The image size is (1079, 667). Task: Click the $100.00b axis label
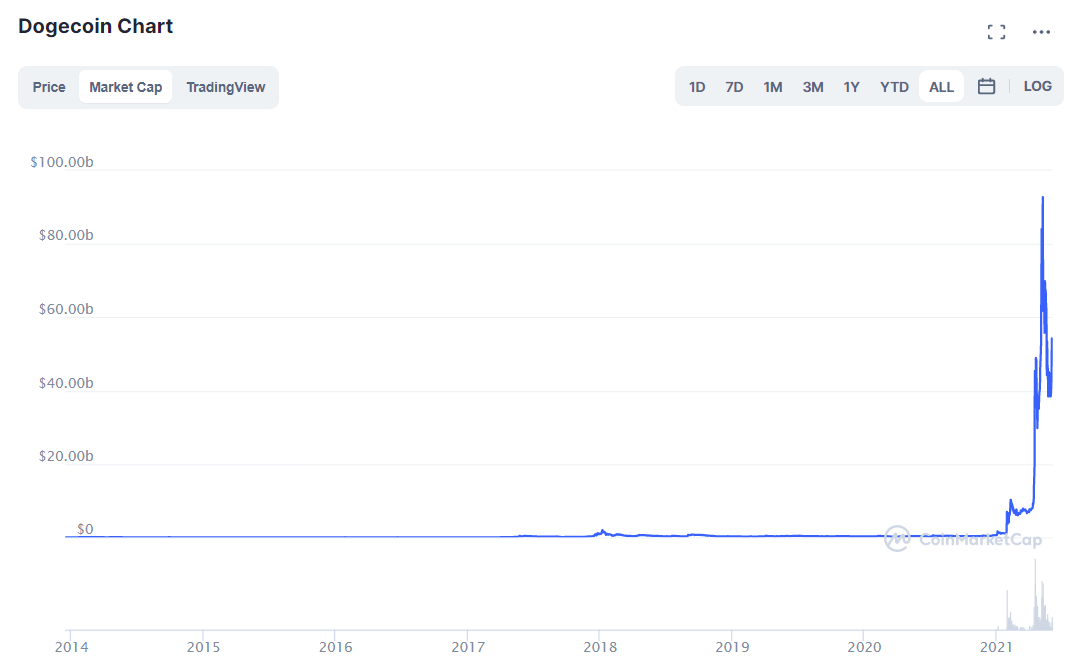[62, 162]
